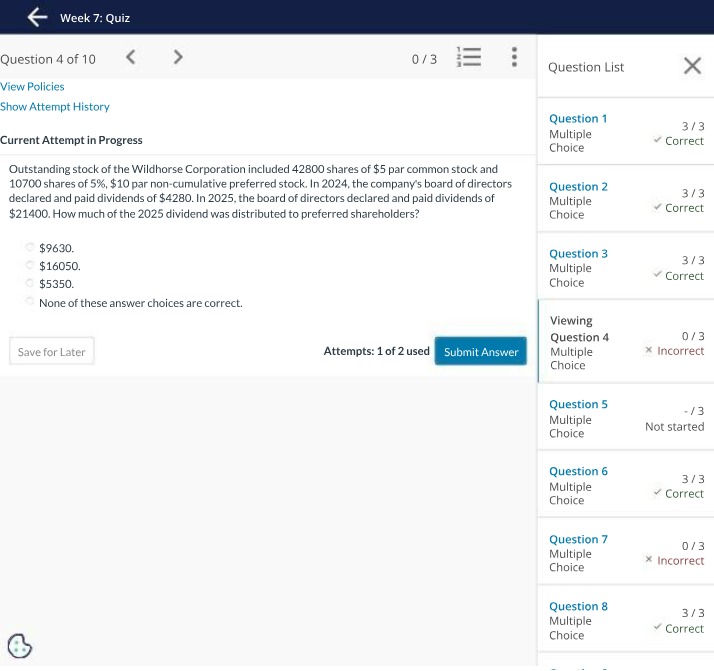Image resolution: width=714 pixels, height=671 pixels.
Task: Click the '3 / 3' score for Question 2
Action: pyautogui.click(x=693, y=193)
